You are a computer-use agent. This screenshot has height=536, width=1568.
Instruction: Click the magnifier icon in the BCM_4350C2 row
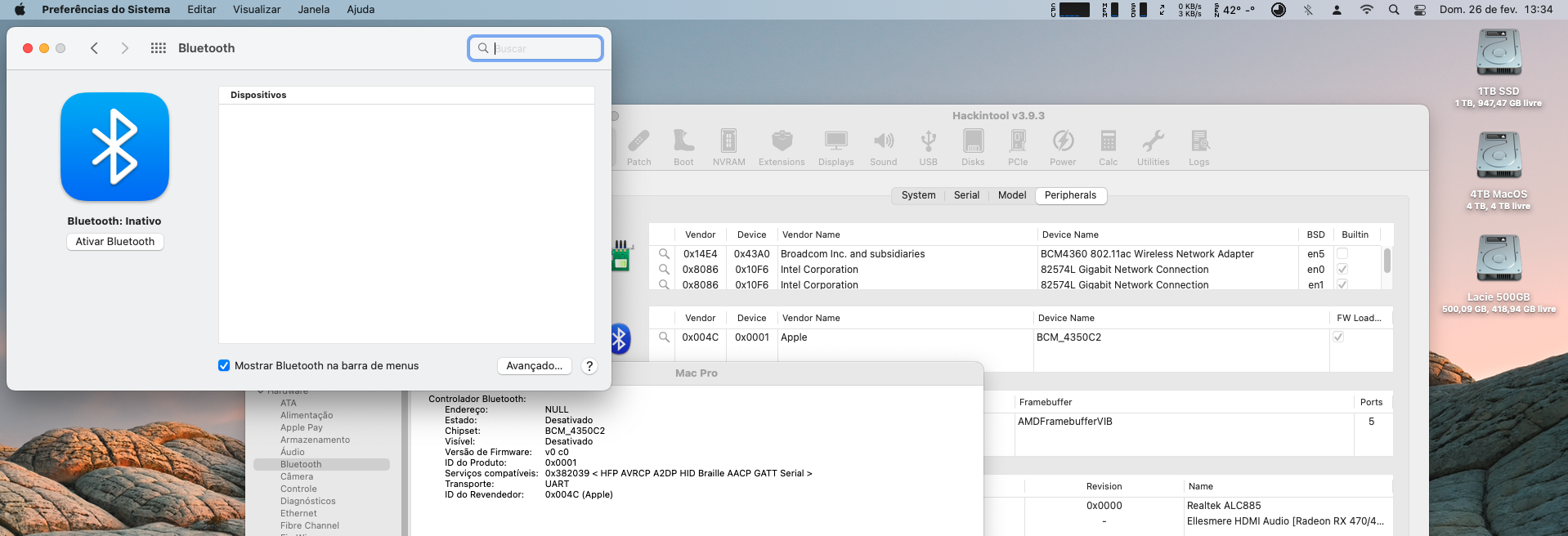click(x=664, y=337)
